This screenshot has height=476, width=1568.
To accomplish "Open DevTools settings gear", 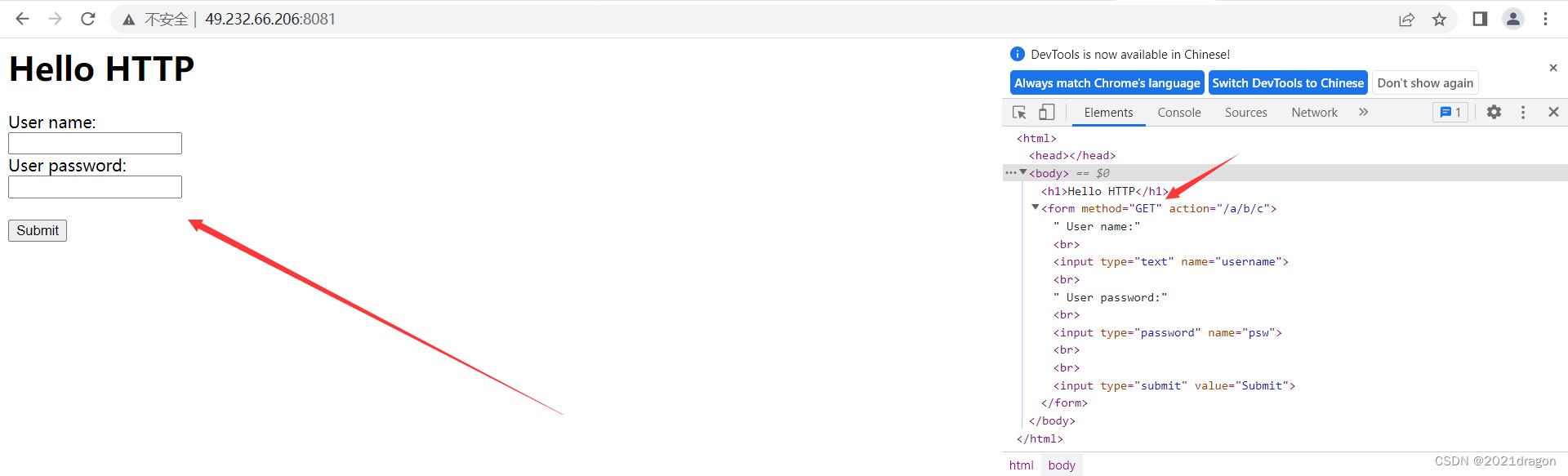I will pos(1494,113).
